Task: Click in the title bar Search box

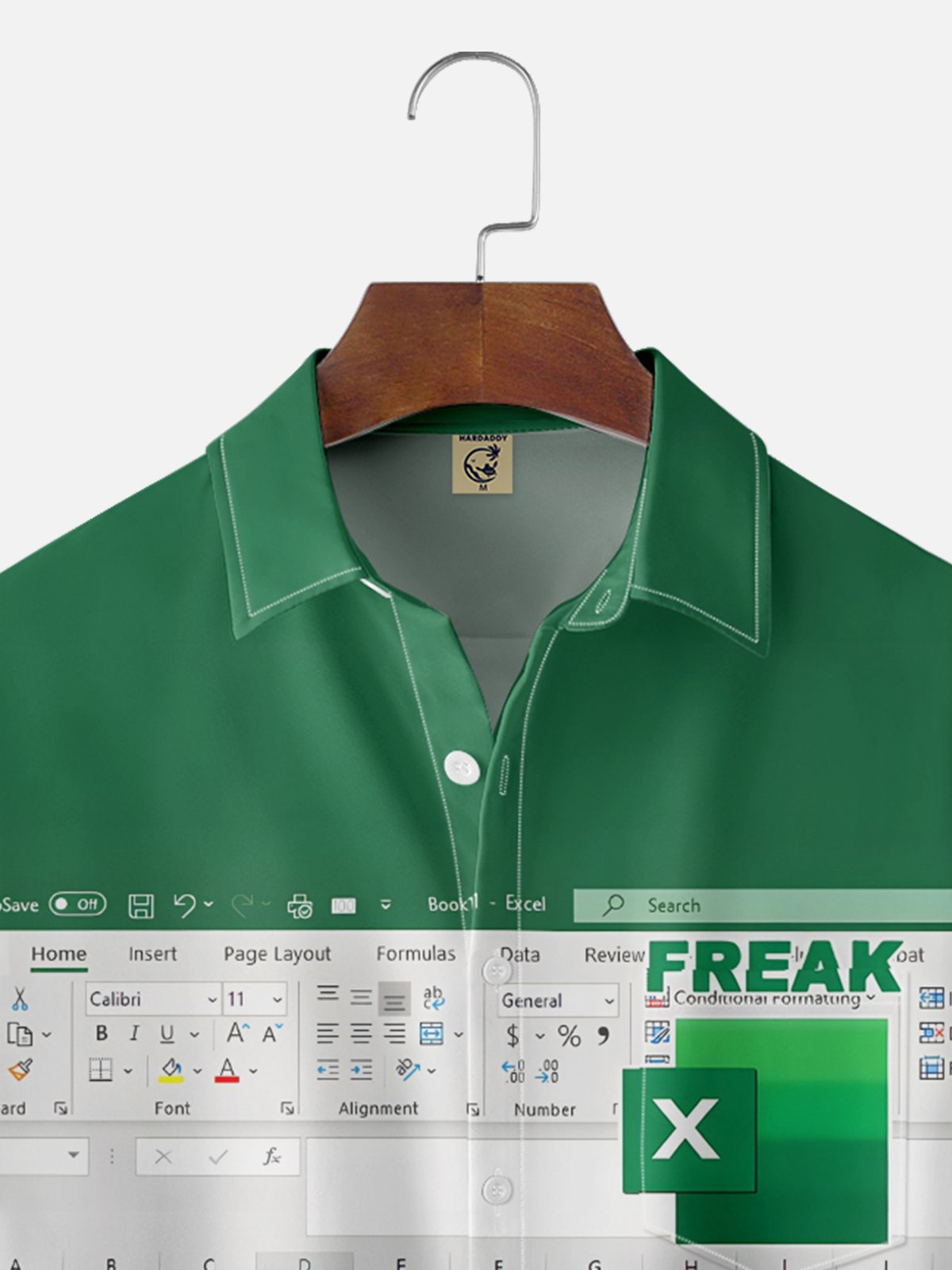Action: 762,906
